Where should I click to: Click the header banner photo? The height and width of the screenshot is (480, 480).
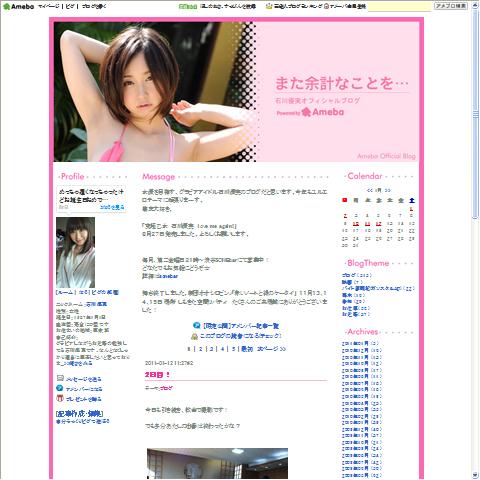coord(155,92)
